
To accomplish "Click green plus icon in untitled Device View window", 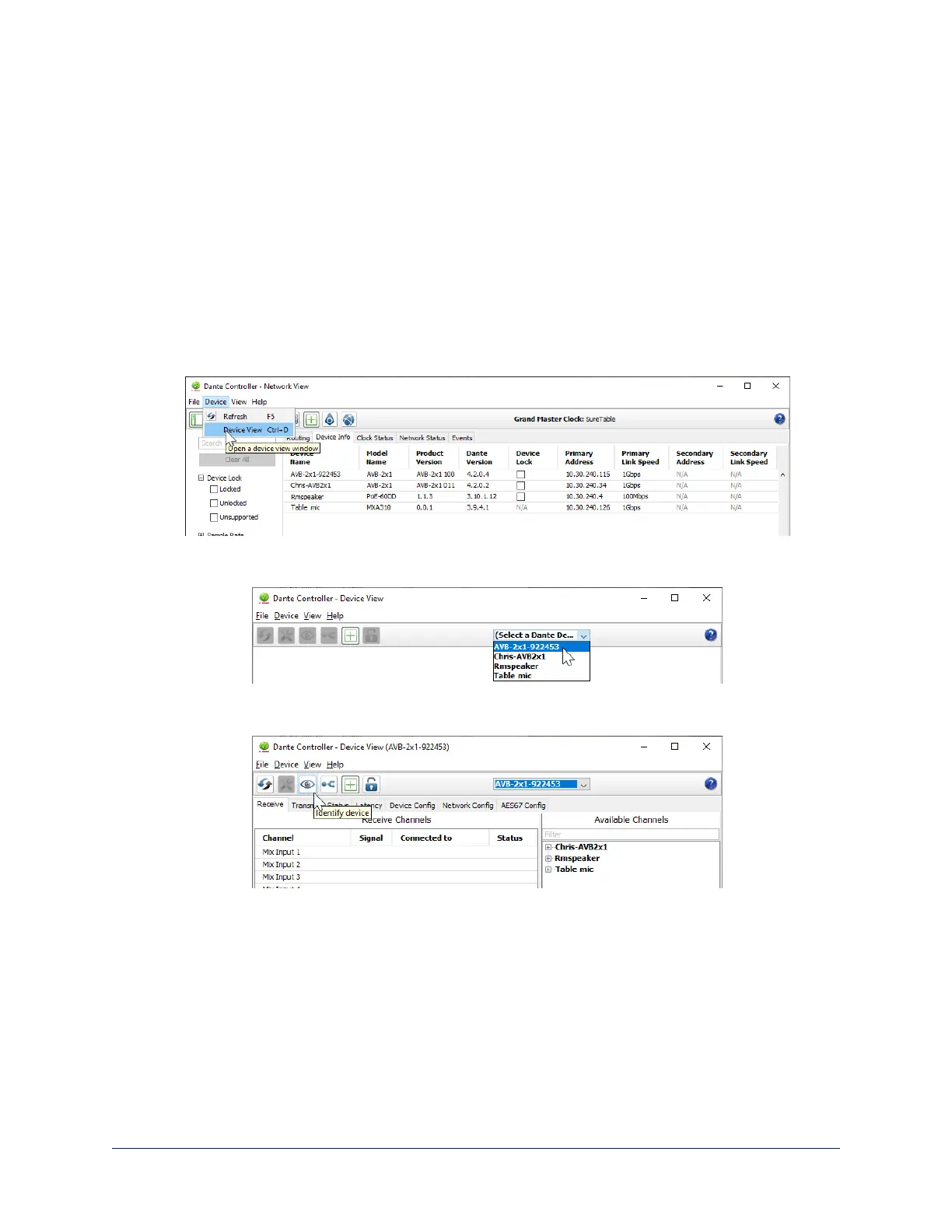I will pyautogui.click(x=350, y=635).
